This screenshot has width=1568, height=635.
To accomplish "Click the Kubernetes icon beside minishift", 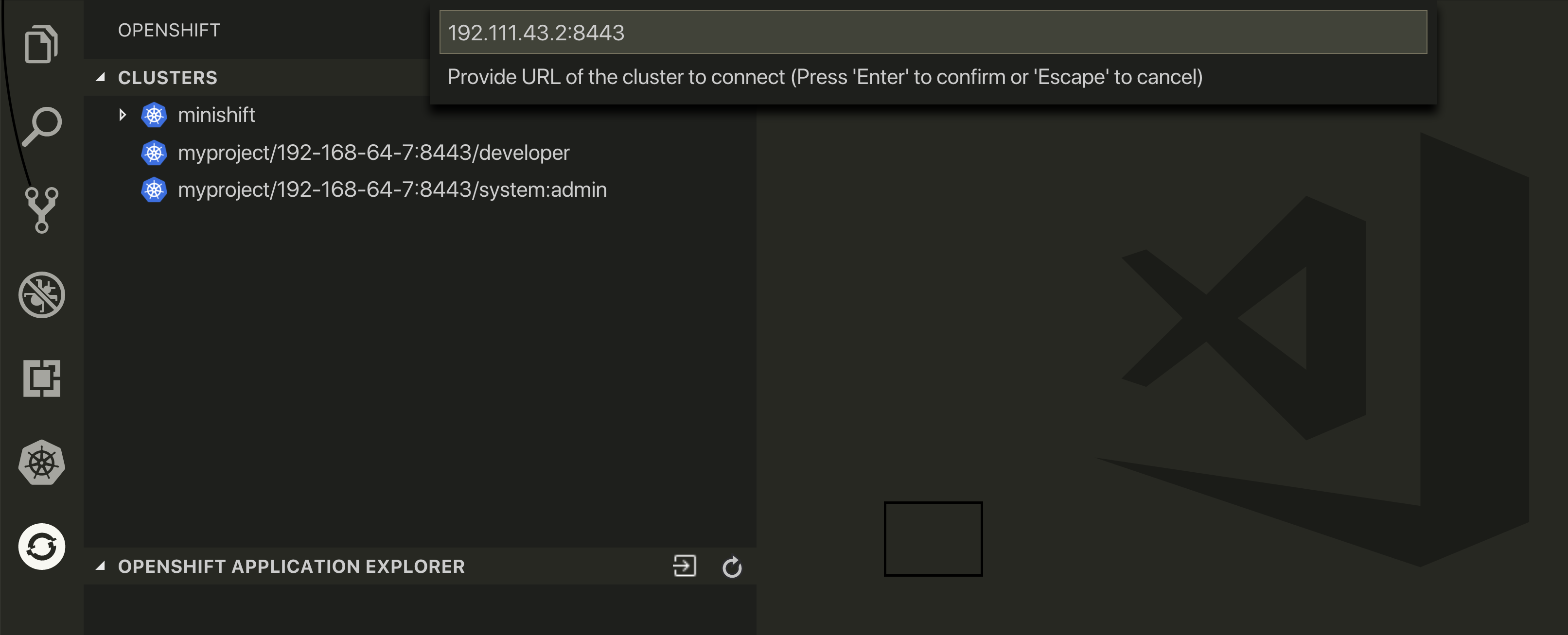I will [154, 114].
